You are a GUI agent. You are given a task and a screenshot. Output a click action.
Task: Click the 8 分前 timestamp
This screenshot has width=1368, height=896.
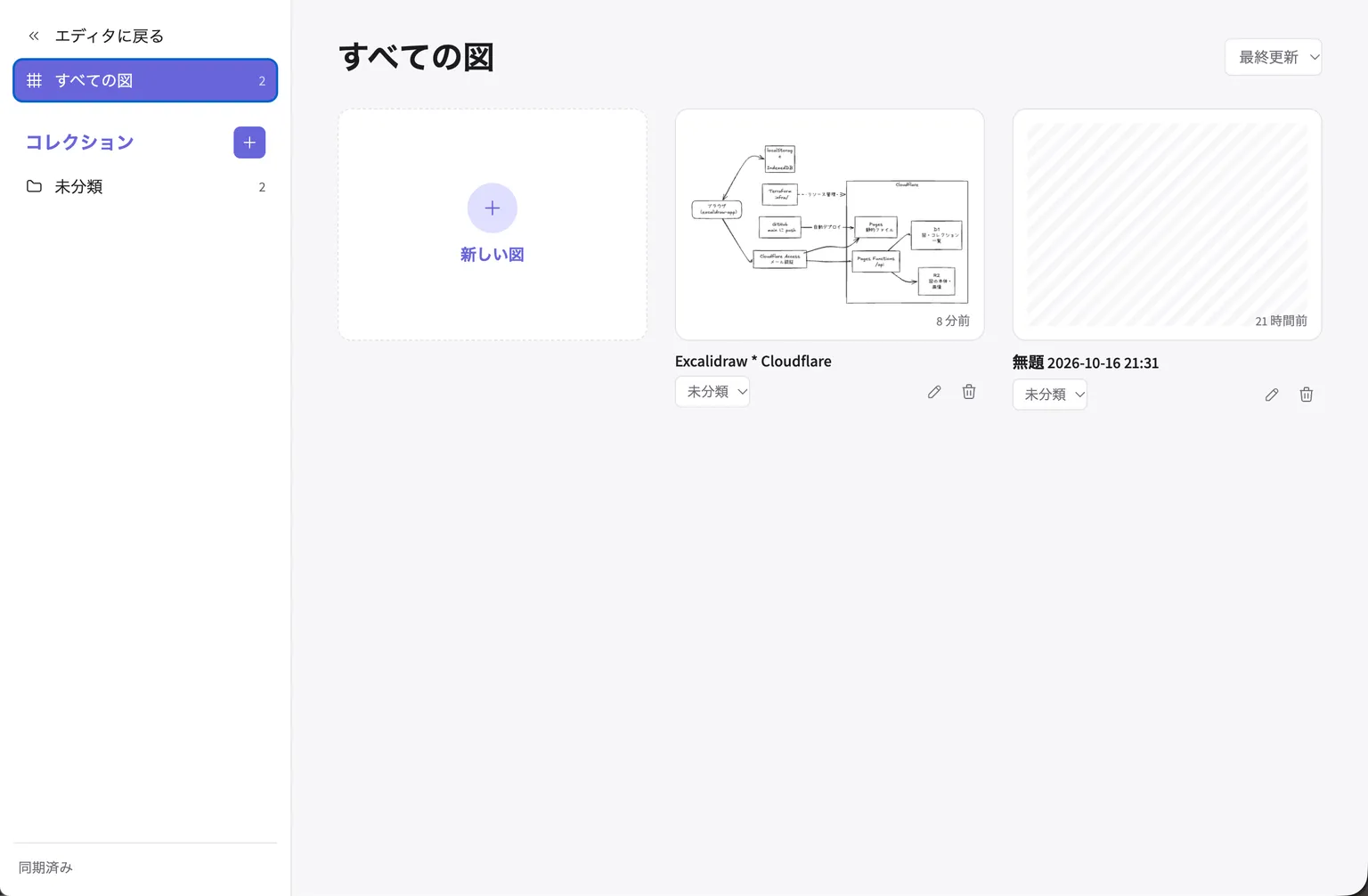[x=953, y=321]
